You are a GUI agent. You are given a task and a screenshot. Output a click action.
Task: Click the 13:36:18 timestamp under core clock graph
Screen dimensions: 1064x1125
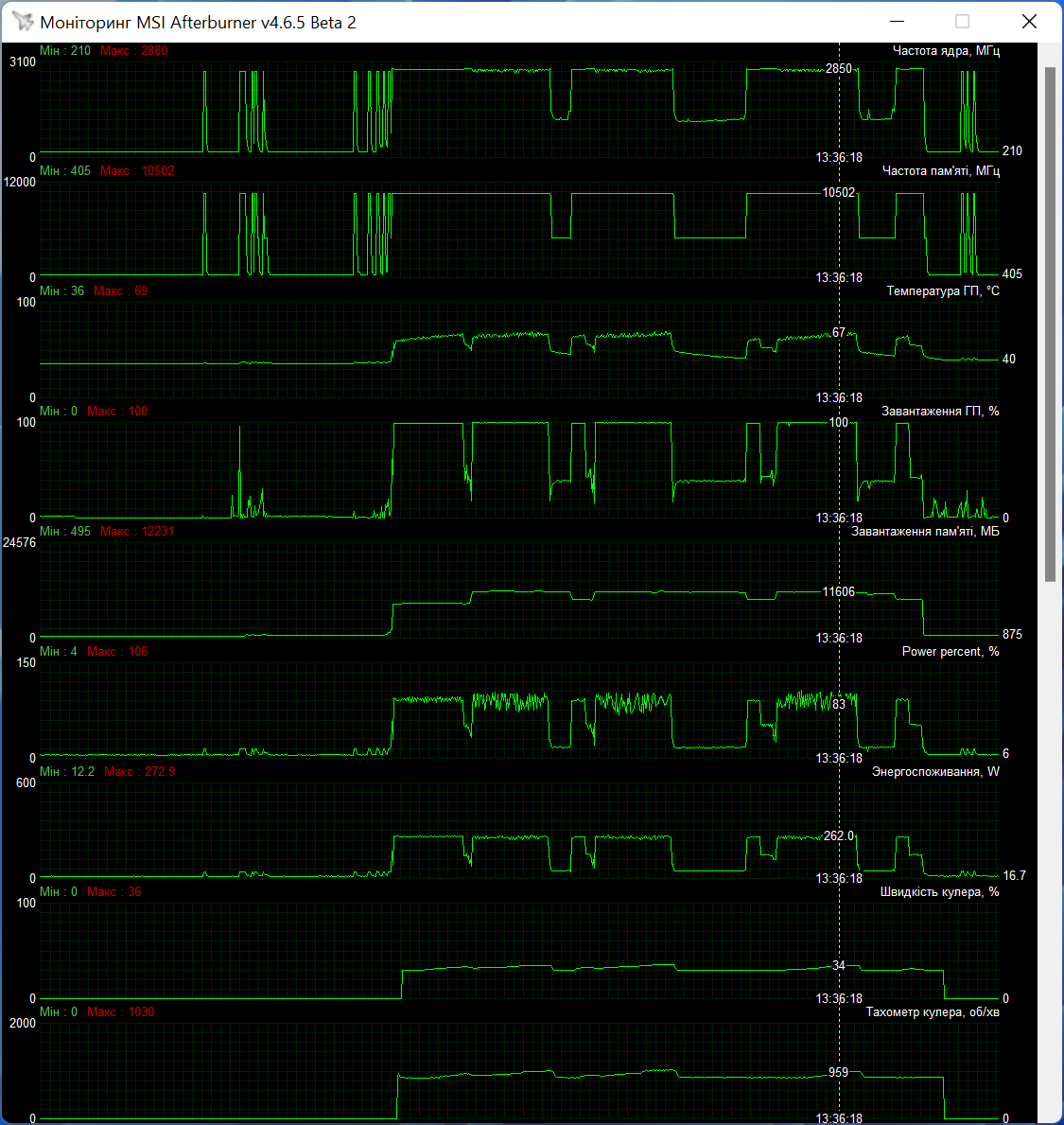click(x=839, y=158)
